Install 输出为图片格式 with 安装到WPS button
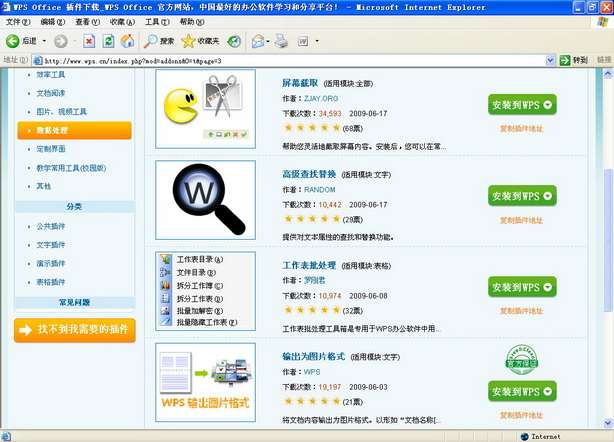The height and width of the screenshot is (442, 614). (522, 391)
